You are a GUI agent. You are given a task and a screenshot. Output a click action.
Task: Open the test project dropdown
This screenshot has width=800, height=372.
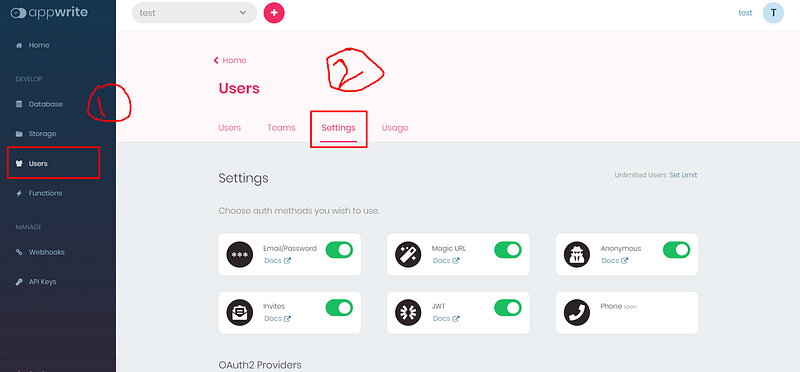[x=194, y=13]
